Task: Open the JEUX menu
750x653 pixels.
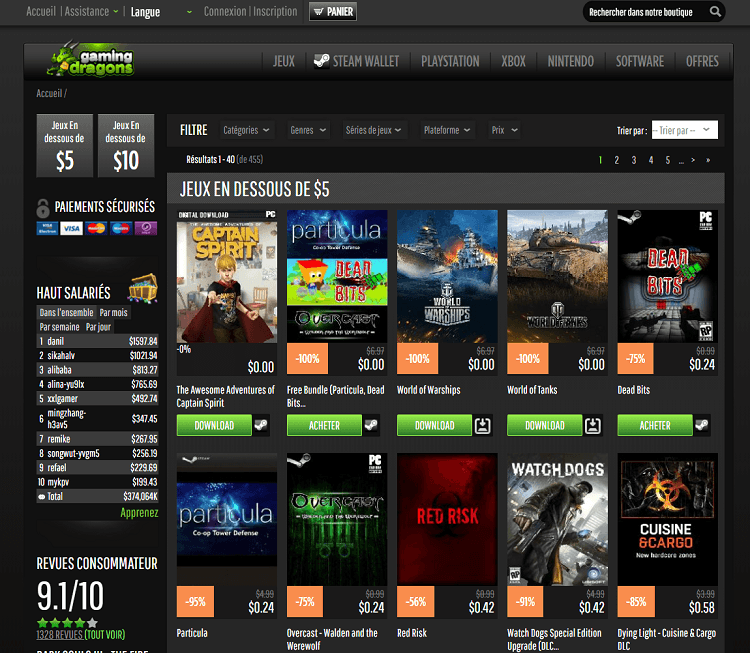Action: [284, 61]
